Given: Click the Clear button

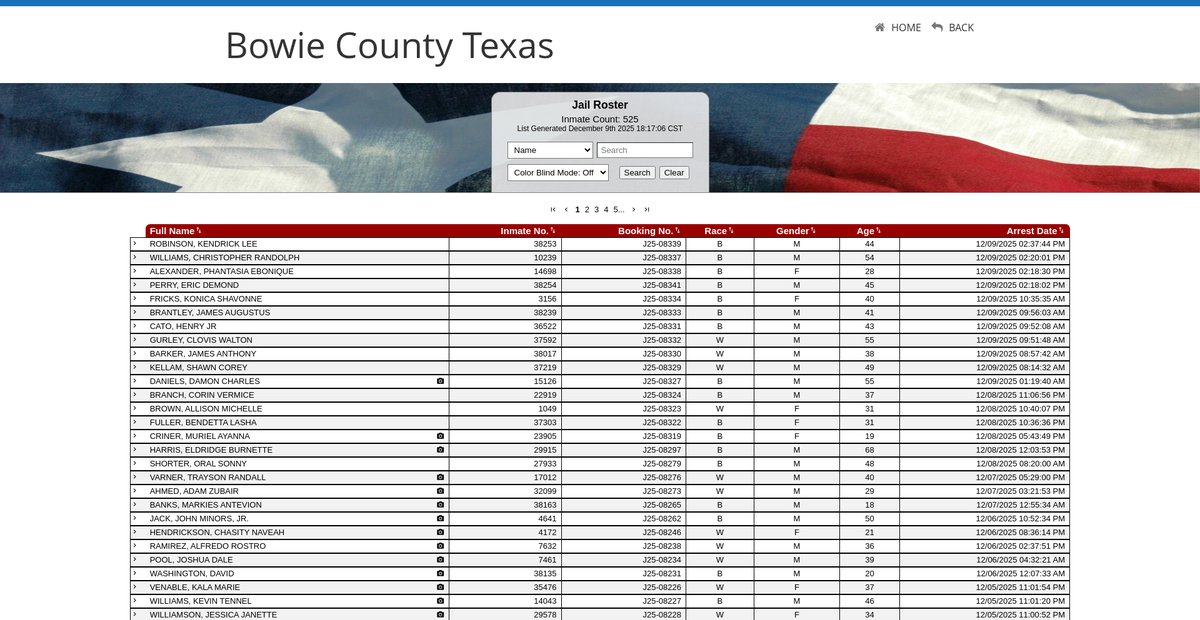Looking at the screenshot, I should point(674,173).
